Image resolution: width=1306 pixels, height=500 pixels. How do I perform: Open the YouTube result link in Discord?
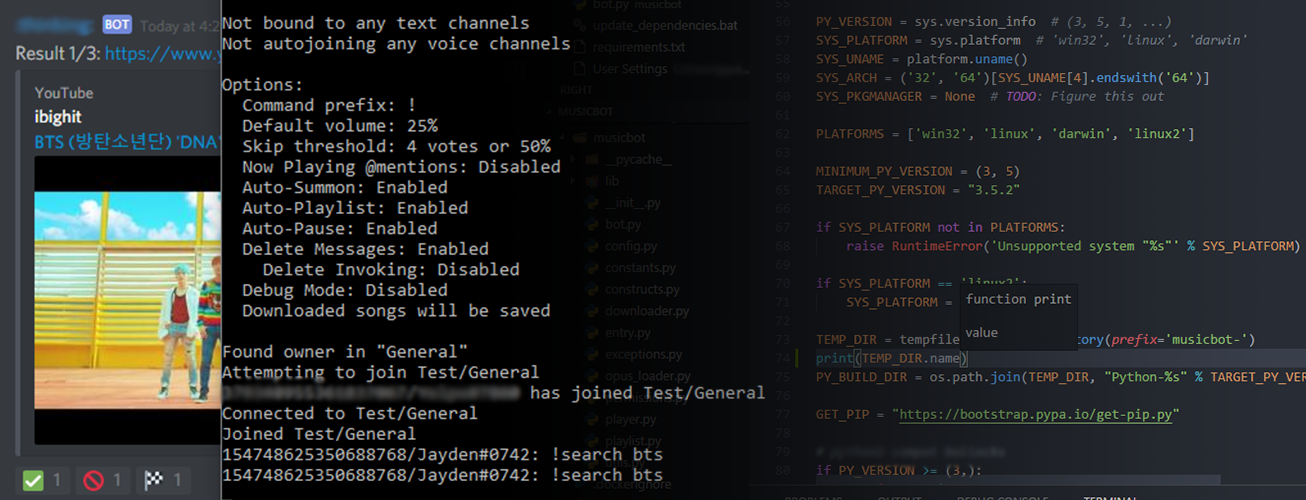162,53
